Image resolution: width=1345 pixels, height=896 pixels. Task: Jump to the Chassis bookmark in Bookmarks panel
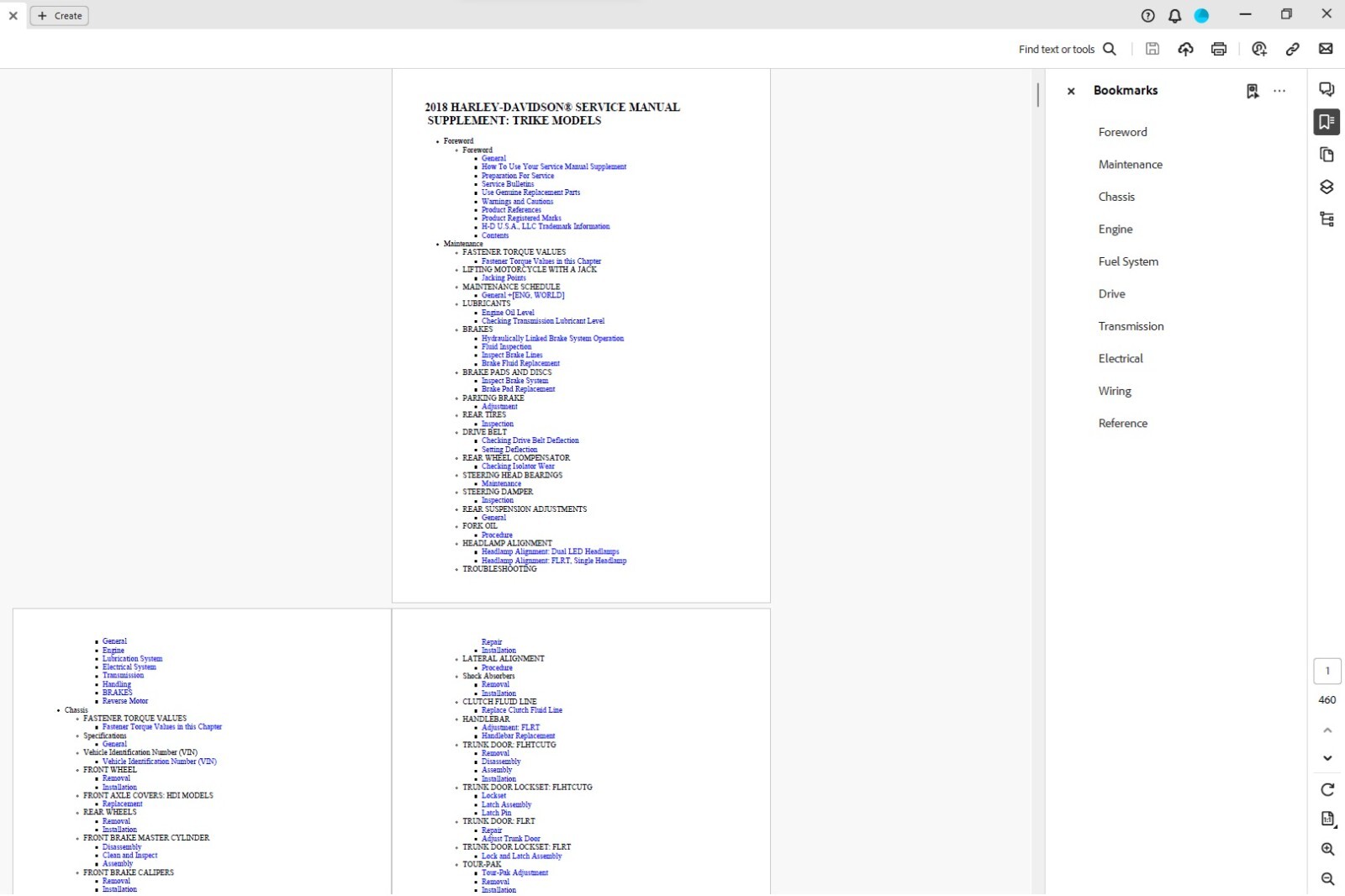point(1116,197)
